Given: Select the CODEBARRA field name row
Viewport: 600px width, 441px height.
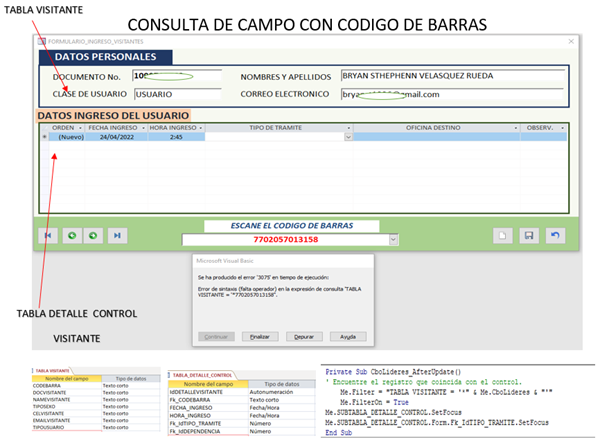Looking at the screenshot, I should pos(67,385).
